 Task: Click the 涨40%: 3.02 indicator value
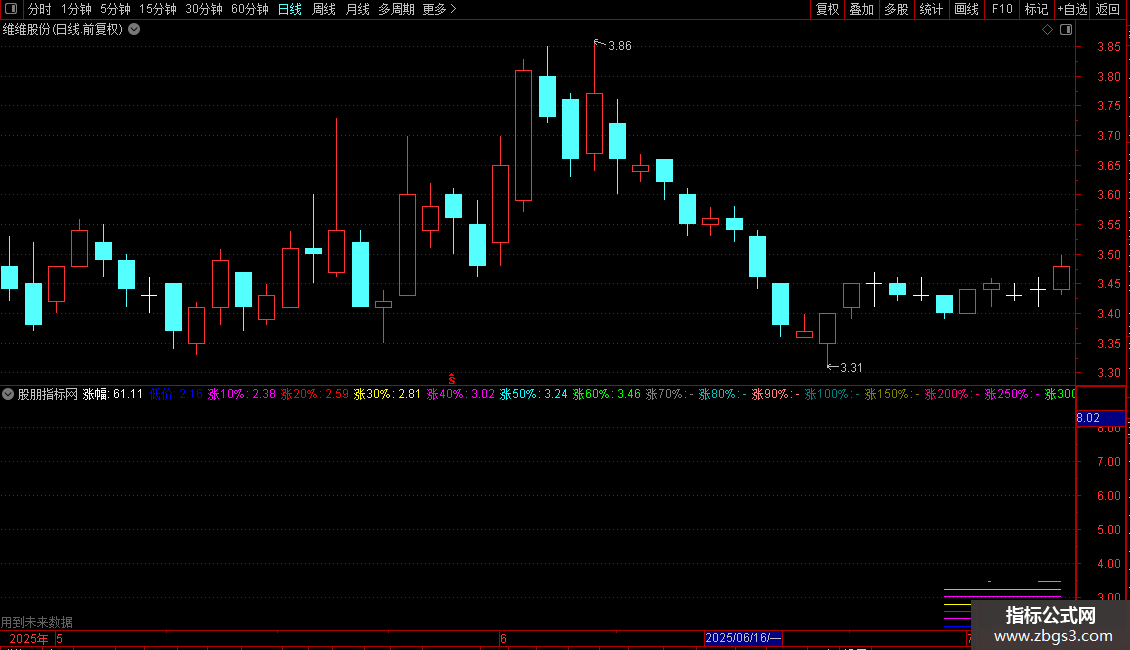coord(461,394)
